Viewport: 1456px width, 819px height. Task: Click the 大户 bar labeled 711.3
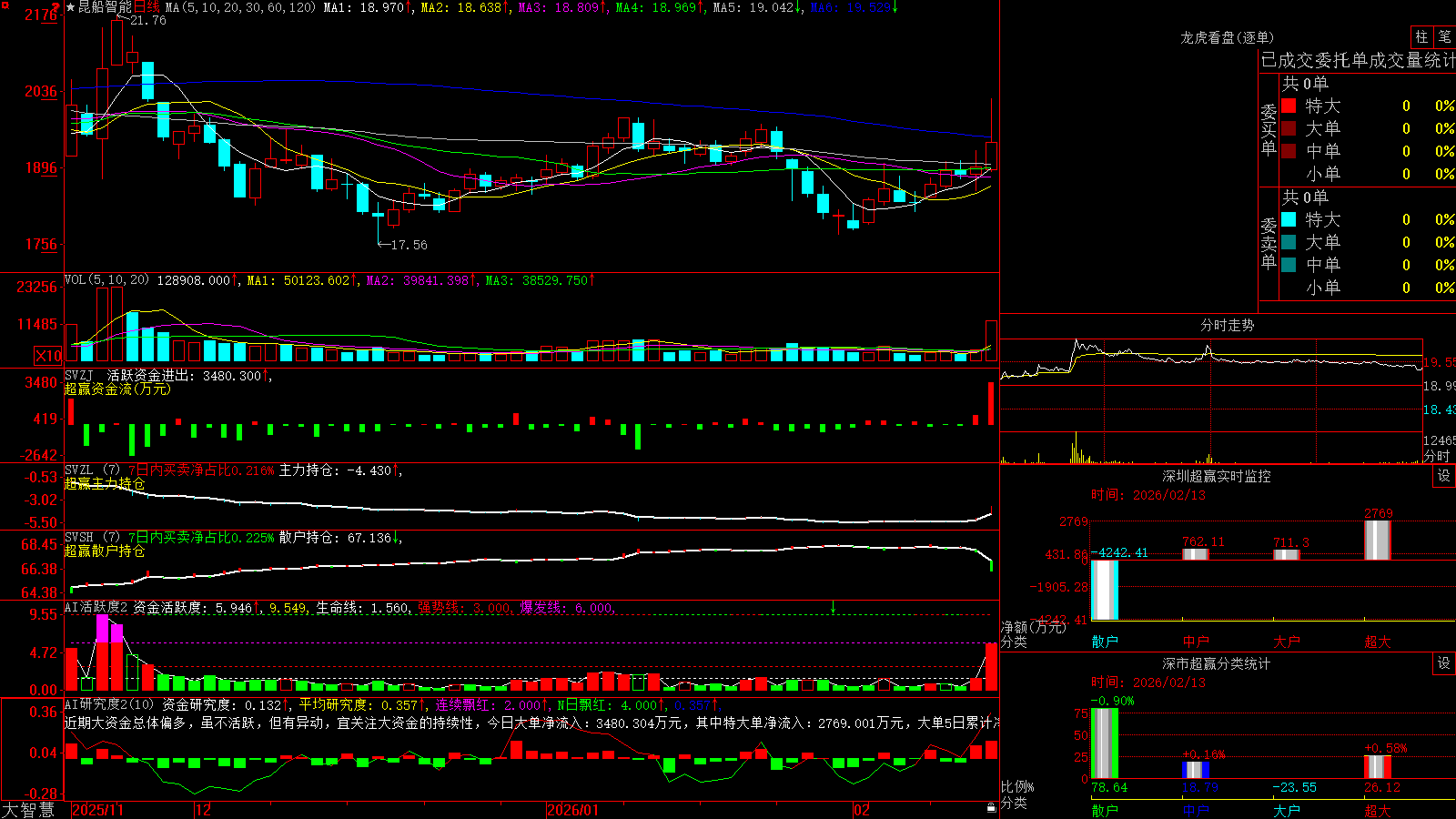(1287, 554)
